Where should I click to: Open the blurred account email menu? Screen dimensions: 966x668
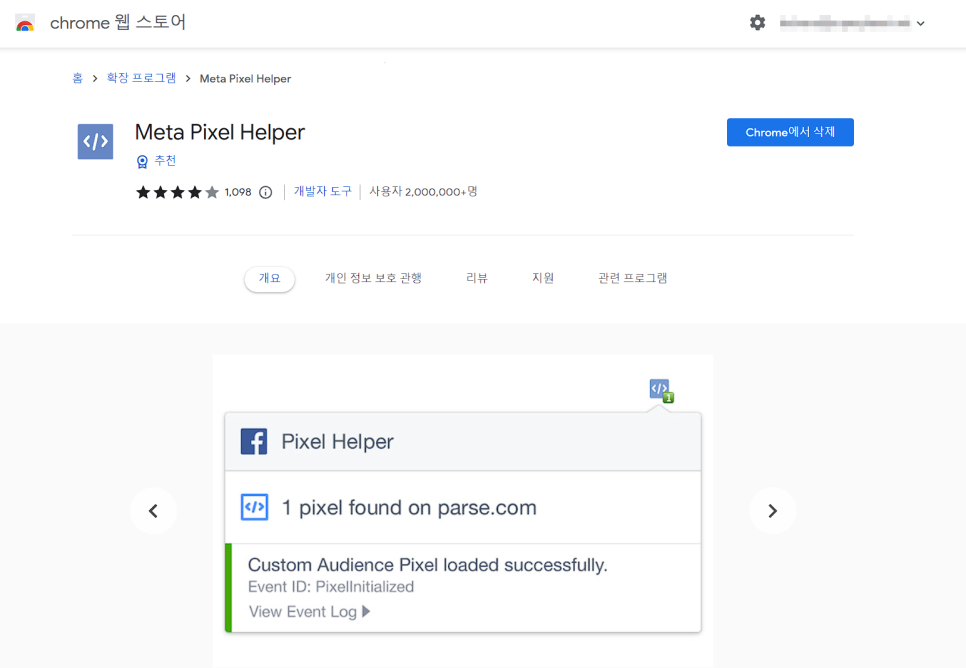(845, 23)
